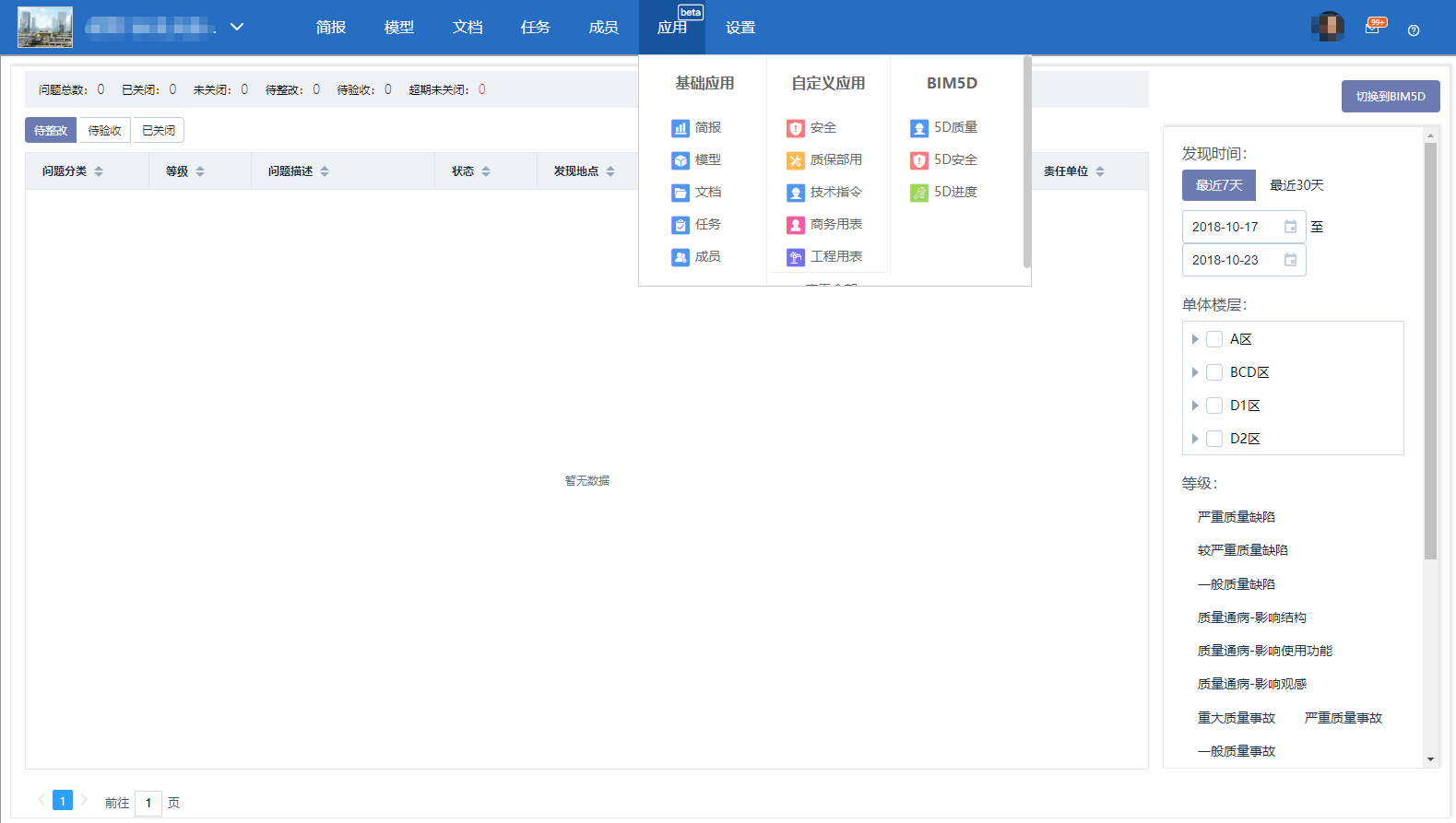
Task: Open the 设置 menu in top navigation
Action: pos(740,28)
